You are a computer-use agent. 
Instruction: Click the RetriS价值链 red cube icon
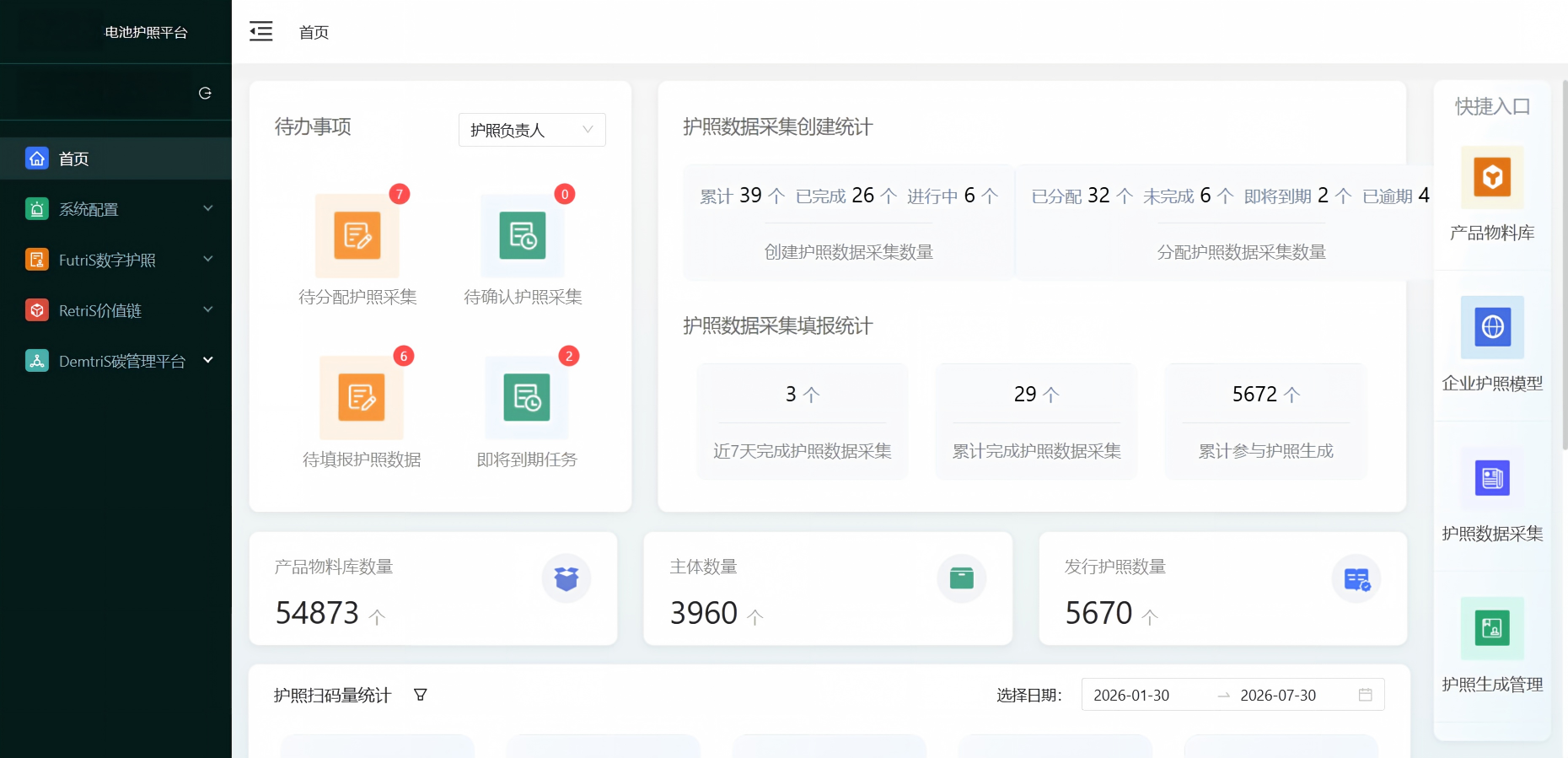coord(37,310)
